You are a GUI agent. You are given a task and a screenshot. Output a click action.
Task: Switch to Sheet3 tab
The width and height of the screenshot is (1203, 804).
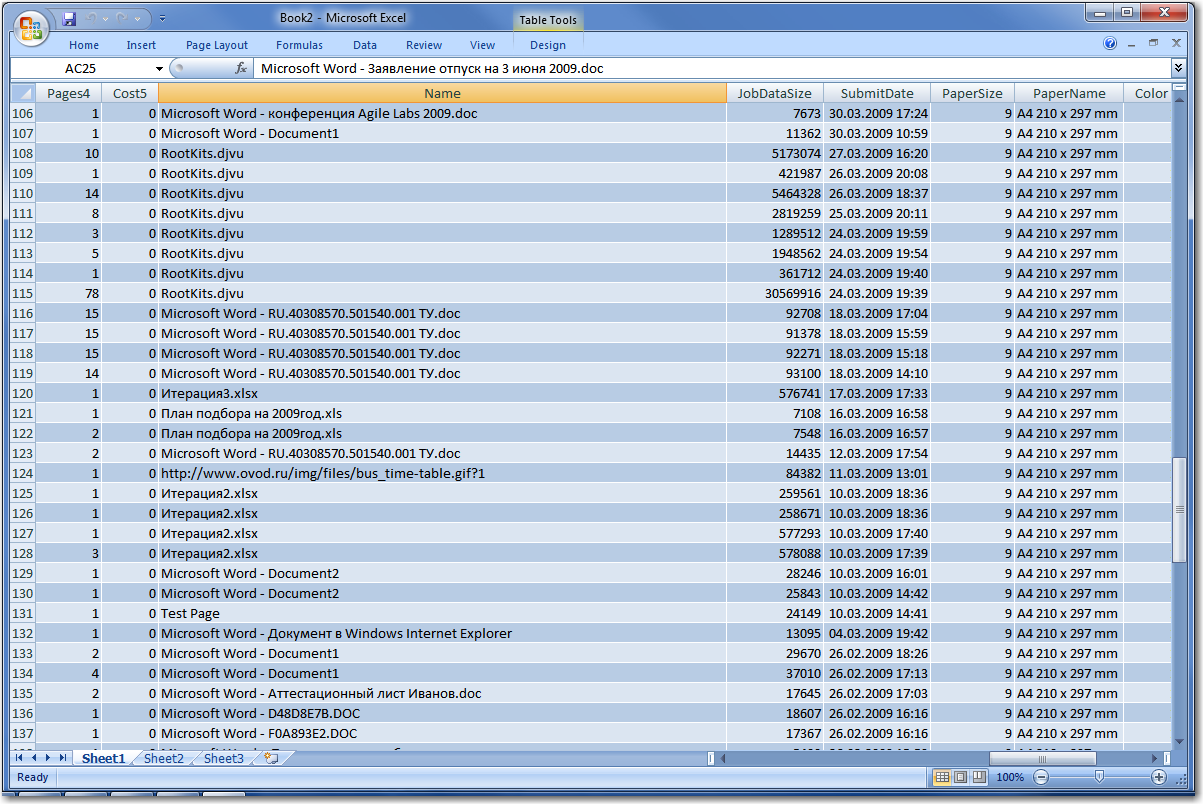(224, 759)
